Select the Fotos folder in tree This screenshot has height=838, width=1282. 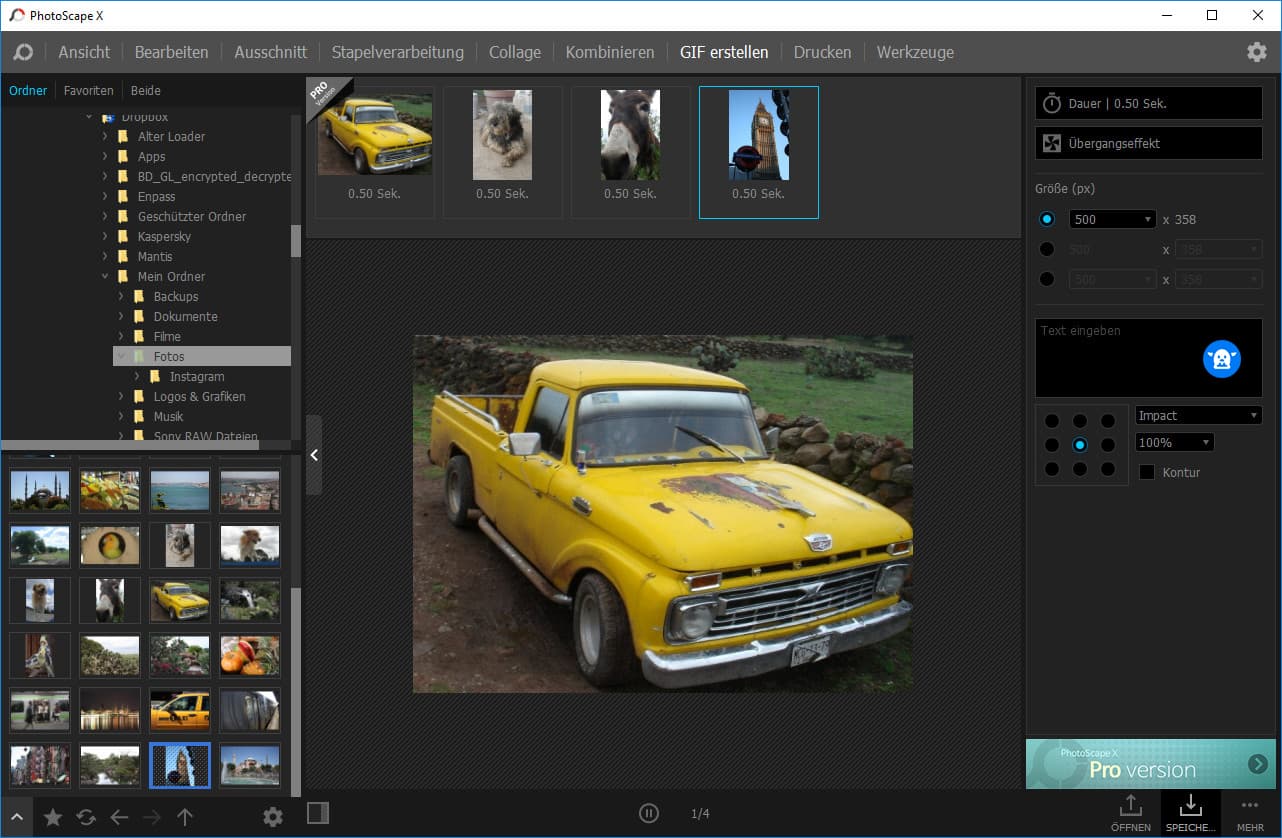[x=169, y=356]
